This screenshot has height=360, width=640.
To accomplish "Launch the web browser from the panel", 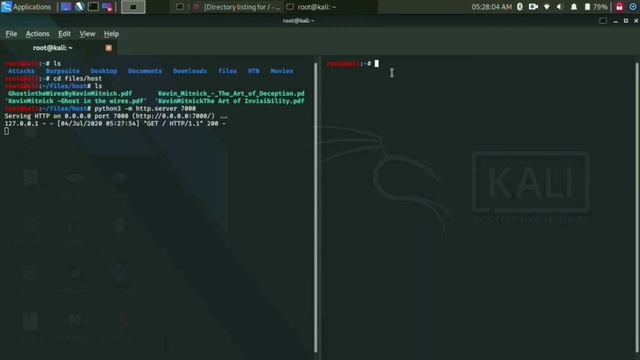I will coord(80,7).
